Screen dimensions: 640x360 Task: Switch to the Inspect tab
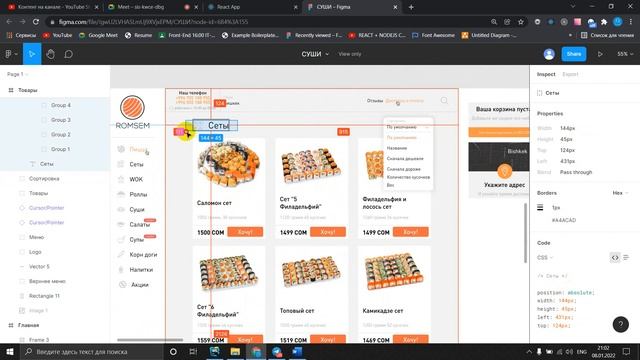tap(546, 74)
